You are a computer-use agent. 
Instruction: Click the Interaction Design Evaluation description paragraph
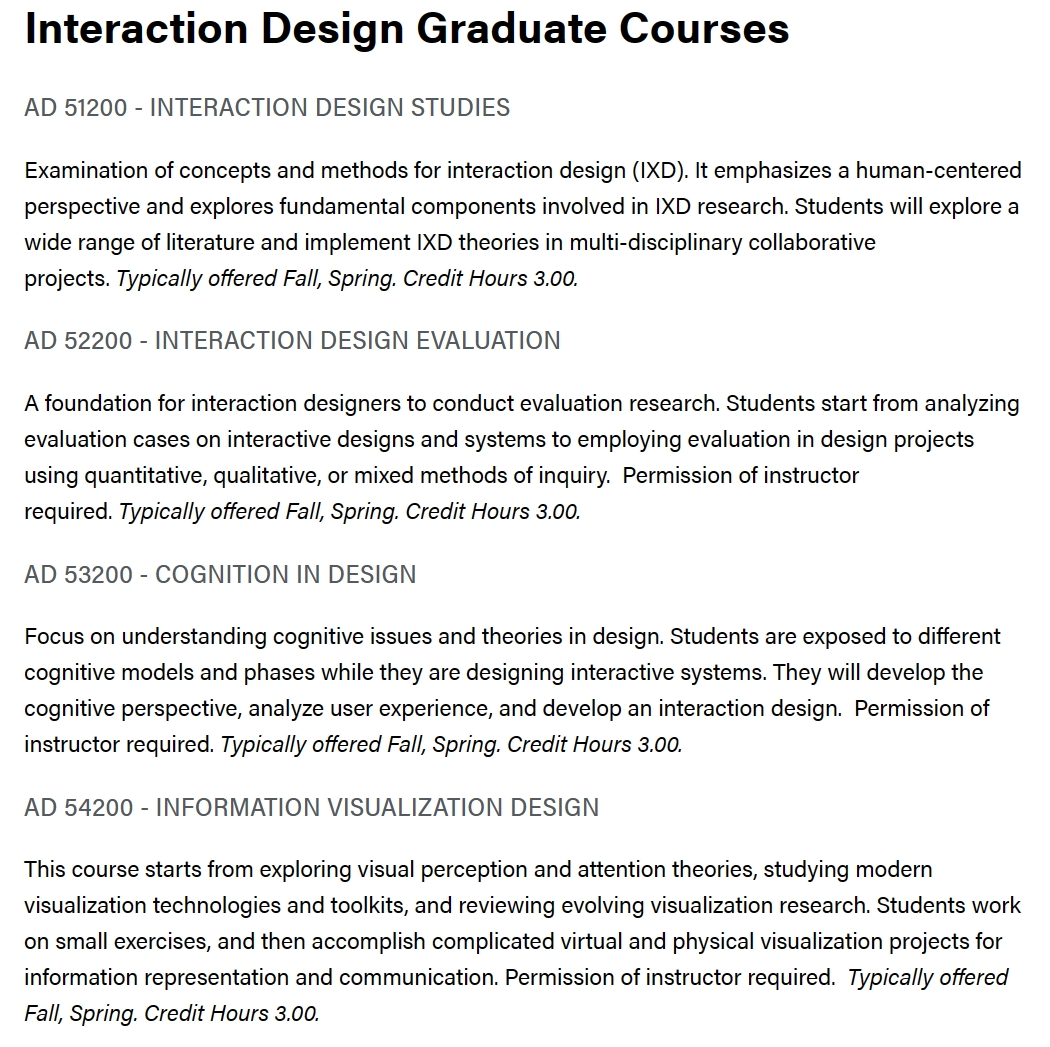[522, 457]
